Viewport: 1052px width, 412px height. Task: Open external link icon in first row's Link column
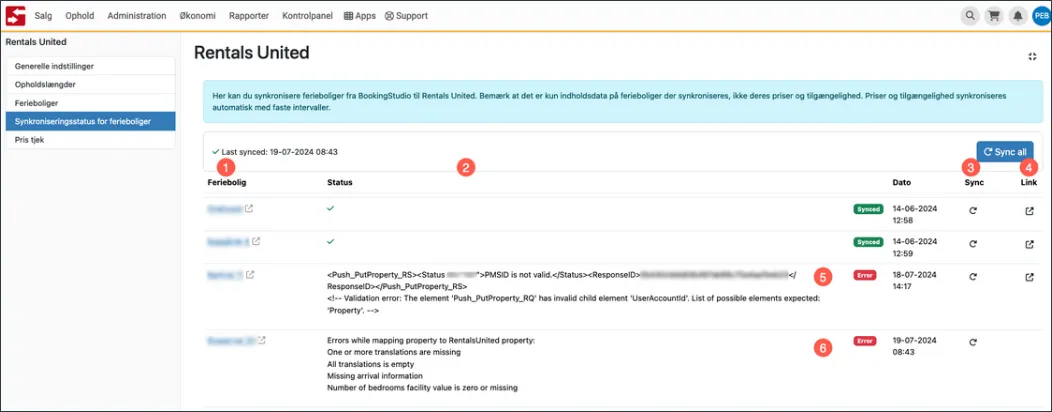click(1030, 211)
